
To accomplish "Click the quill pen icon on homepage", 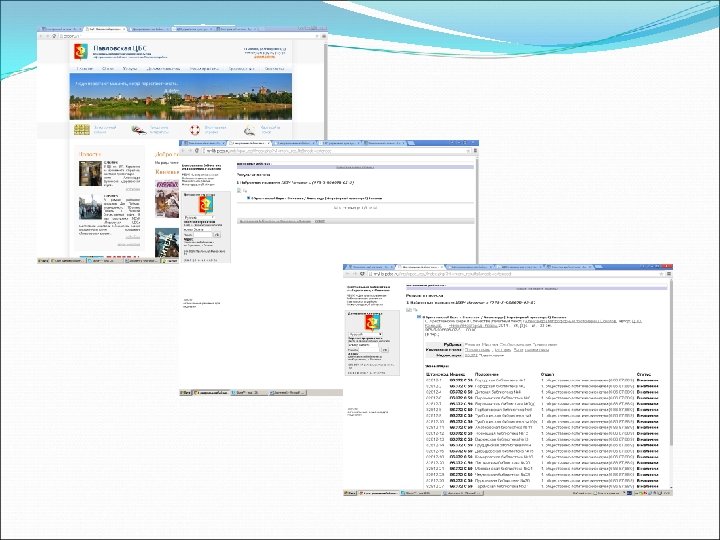I will pyautogui.click(x=139, y=130).
